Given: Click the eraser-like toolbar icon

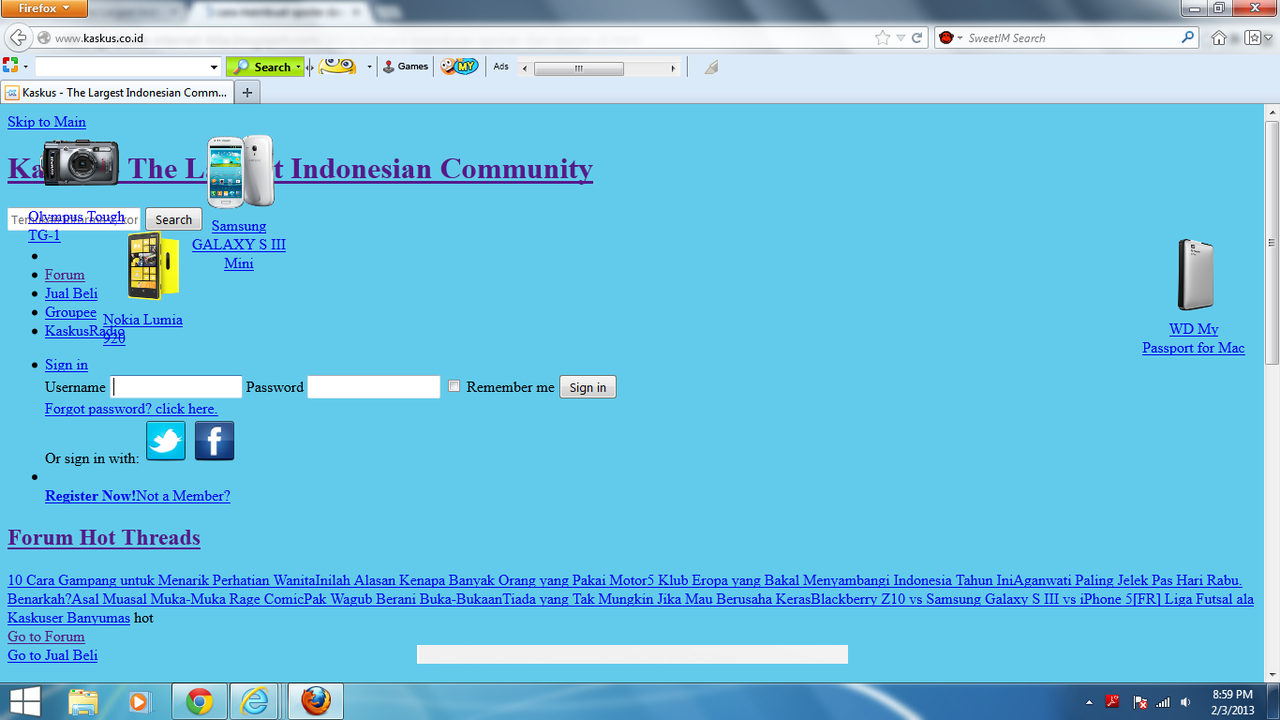Looking at the screenshot, I should pos(710,67).
